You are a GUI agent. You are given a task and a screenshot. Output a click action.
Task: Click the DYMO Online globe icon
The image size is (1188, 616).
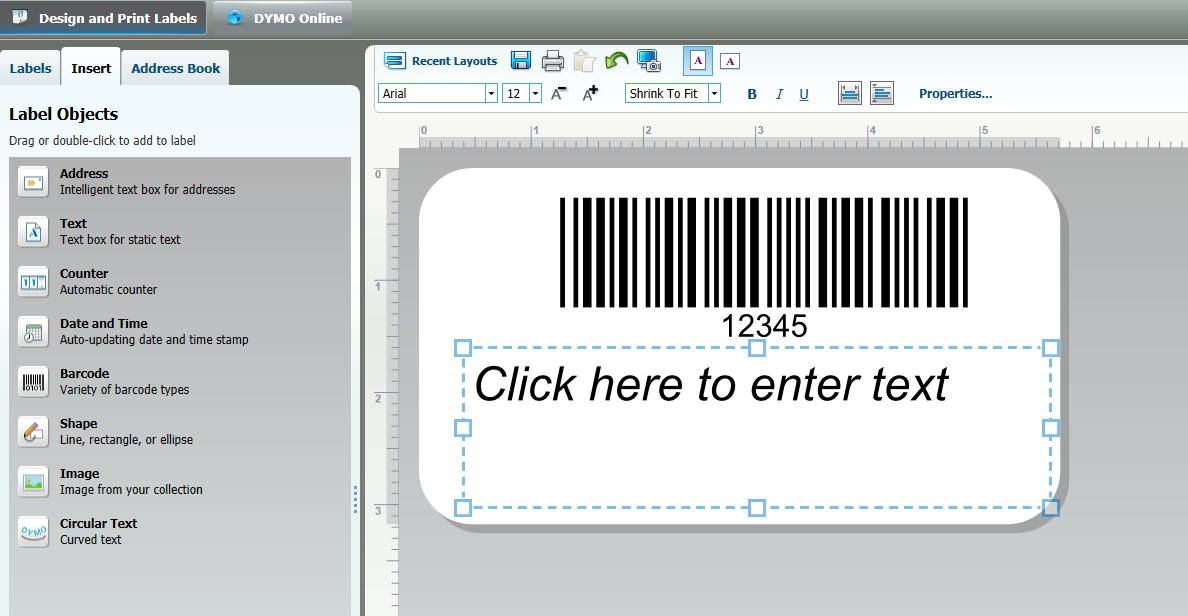click(x=235, y=17)
